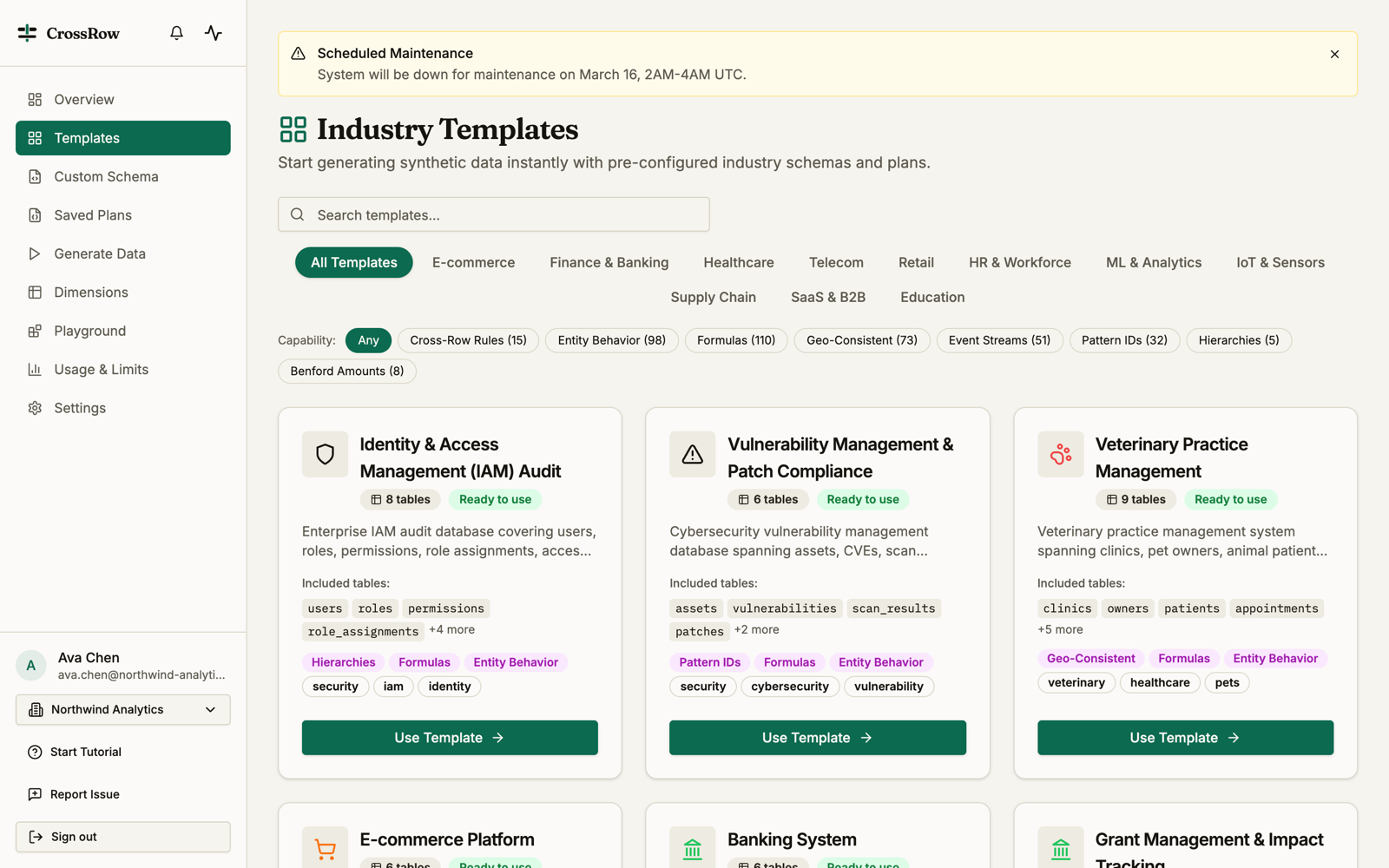The image size is (1389, 868).
Task: Click the Generate Data play icon
Action: tap(35, 254)
